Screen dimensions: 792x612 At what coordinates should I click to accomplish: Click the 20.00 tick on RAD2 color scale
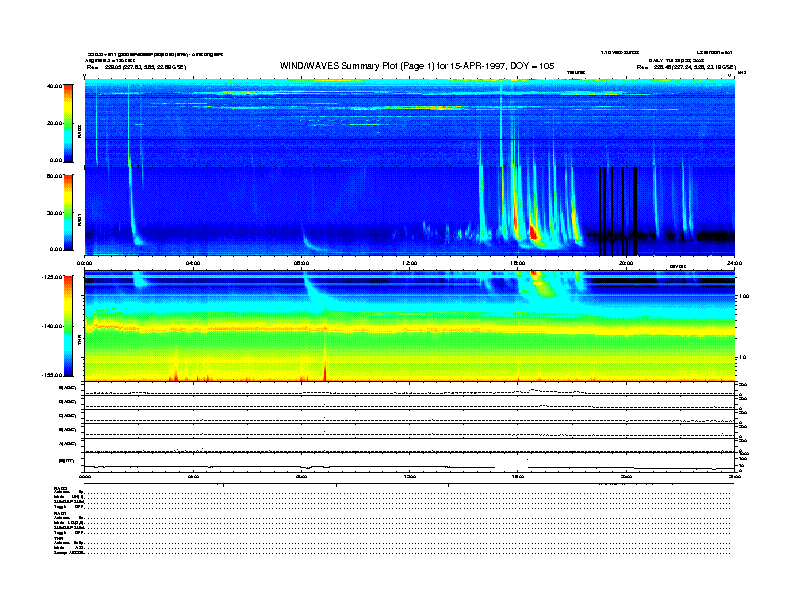pos(54,123)
